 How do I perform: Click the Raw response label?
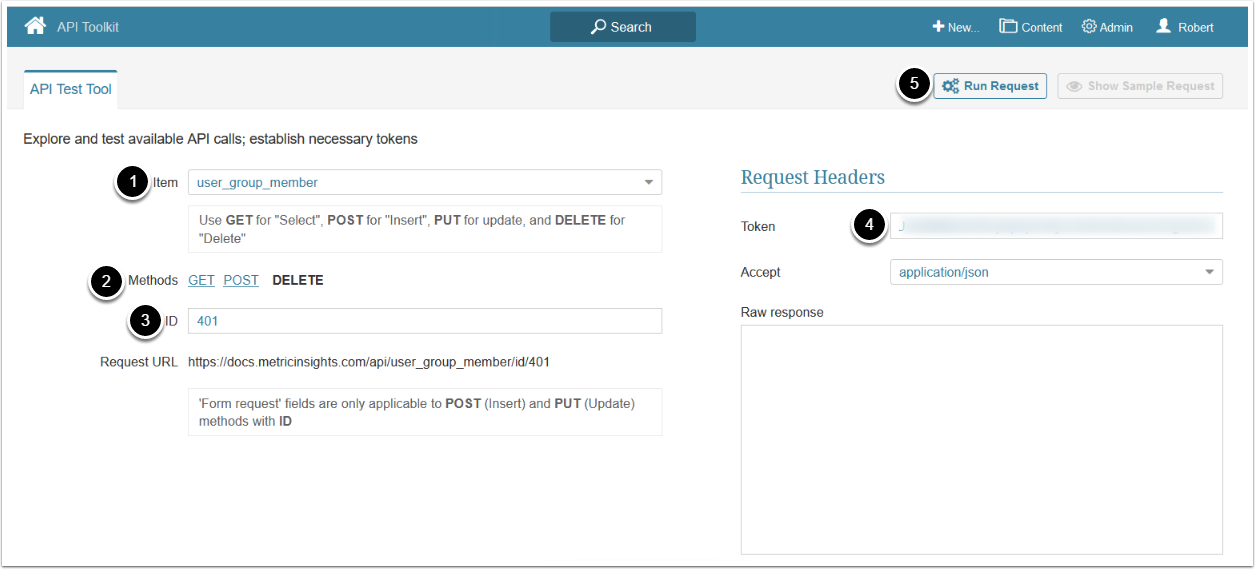click(782, 312)
